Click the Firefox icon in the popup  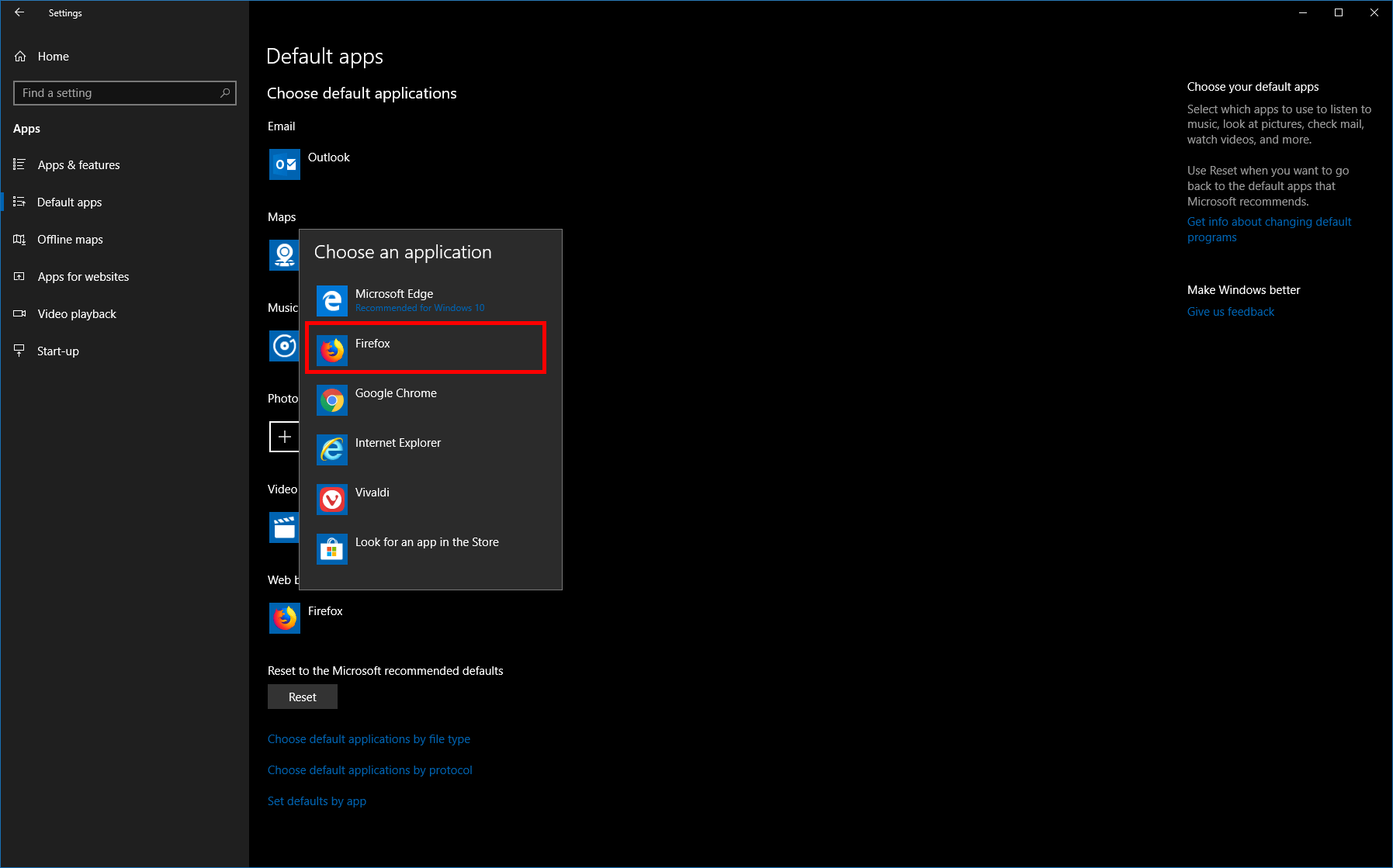pos(332,351)
